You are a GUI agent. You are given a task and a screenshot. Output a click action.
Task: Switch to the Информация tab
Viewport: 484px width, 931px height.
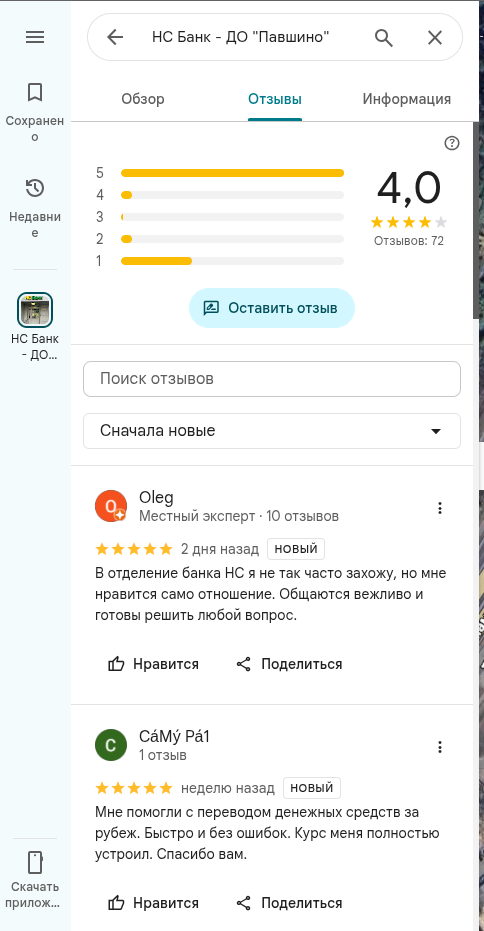pos(407,99)
